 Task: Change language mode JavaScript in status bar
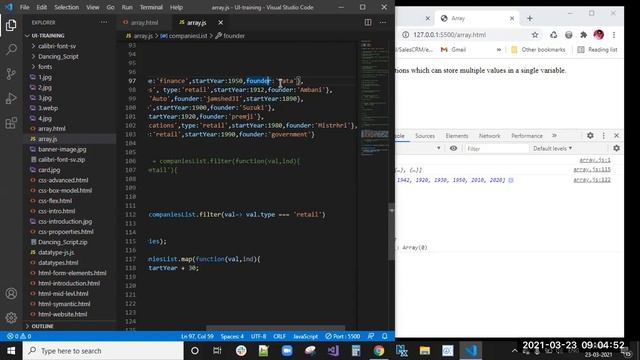coord(305,336)
